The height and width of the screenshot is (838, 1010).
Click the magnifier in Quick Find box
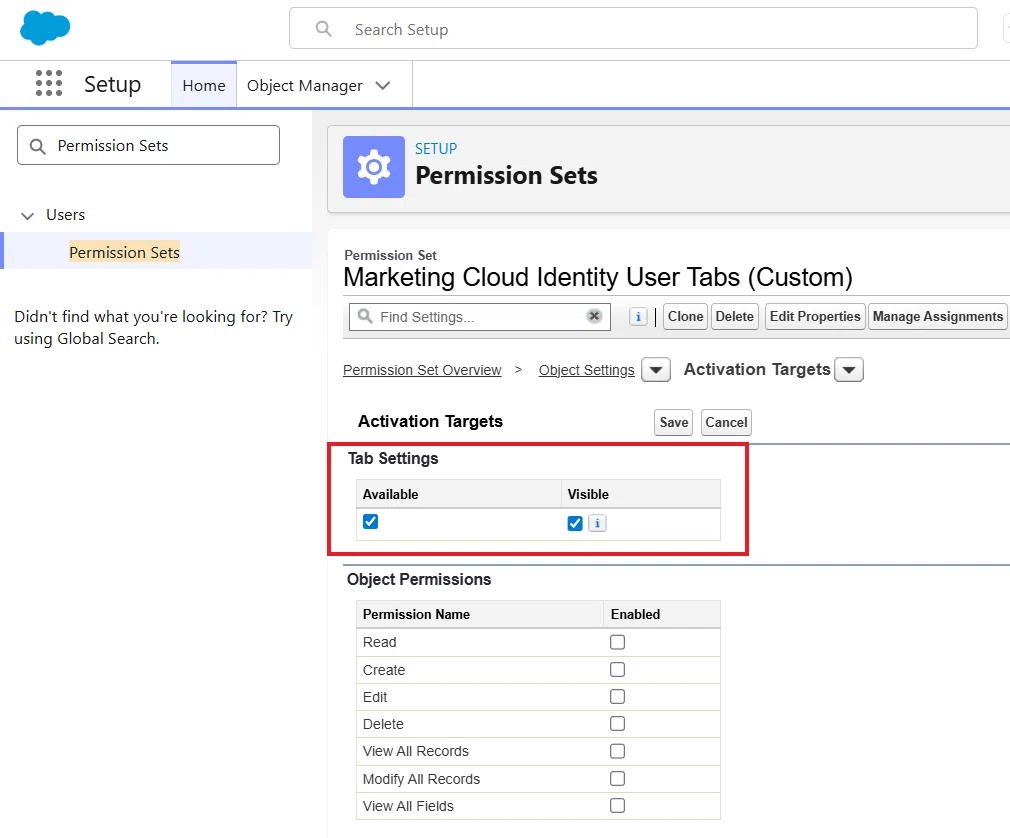tap(38, 146)
